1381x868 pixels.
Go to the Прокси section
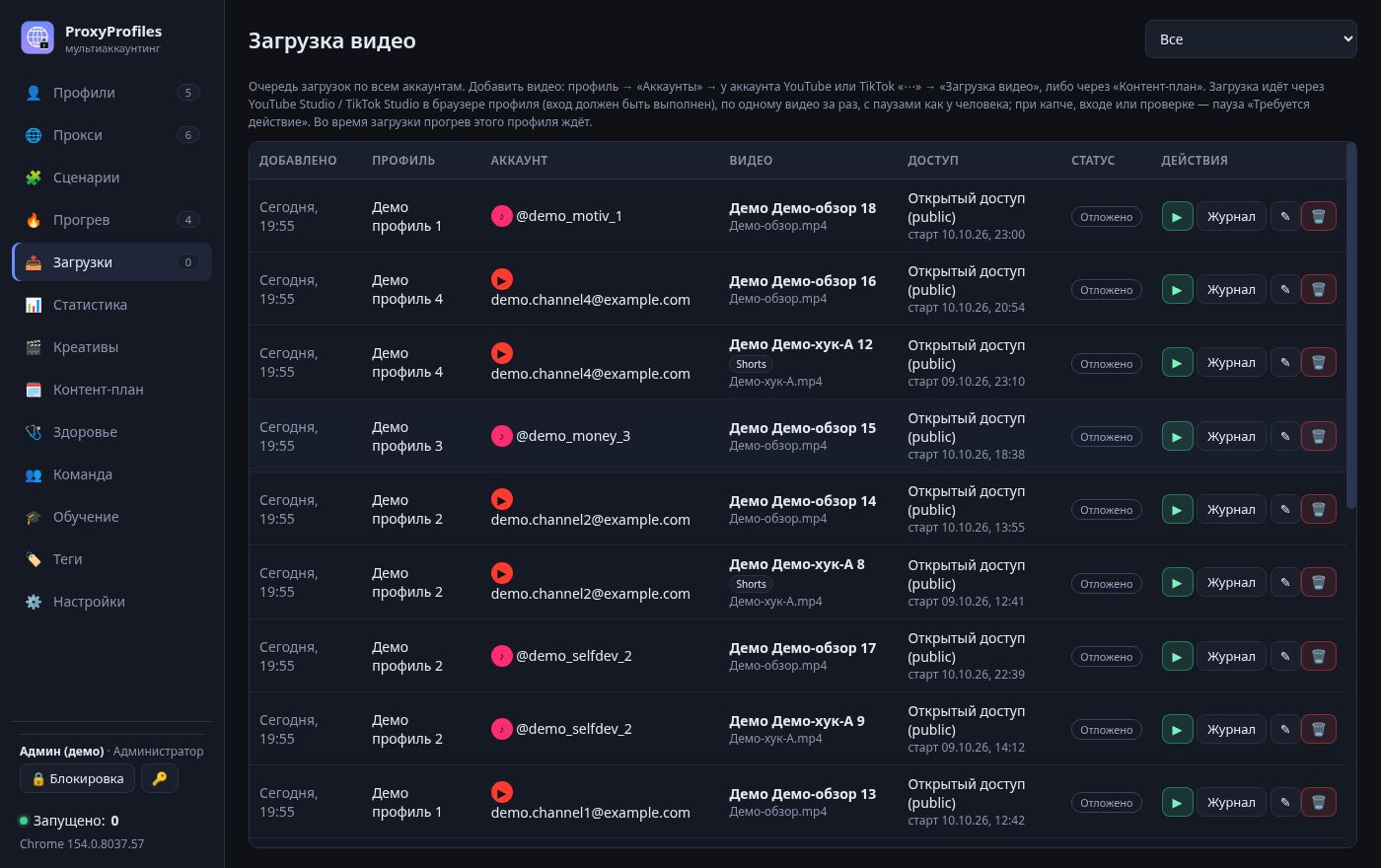coord(111,135)
